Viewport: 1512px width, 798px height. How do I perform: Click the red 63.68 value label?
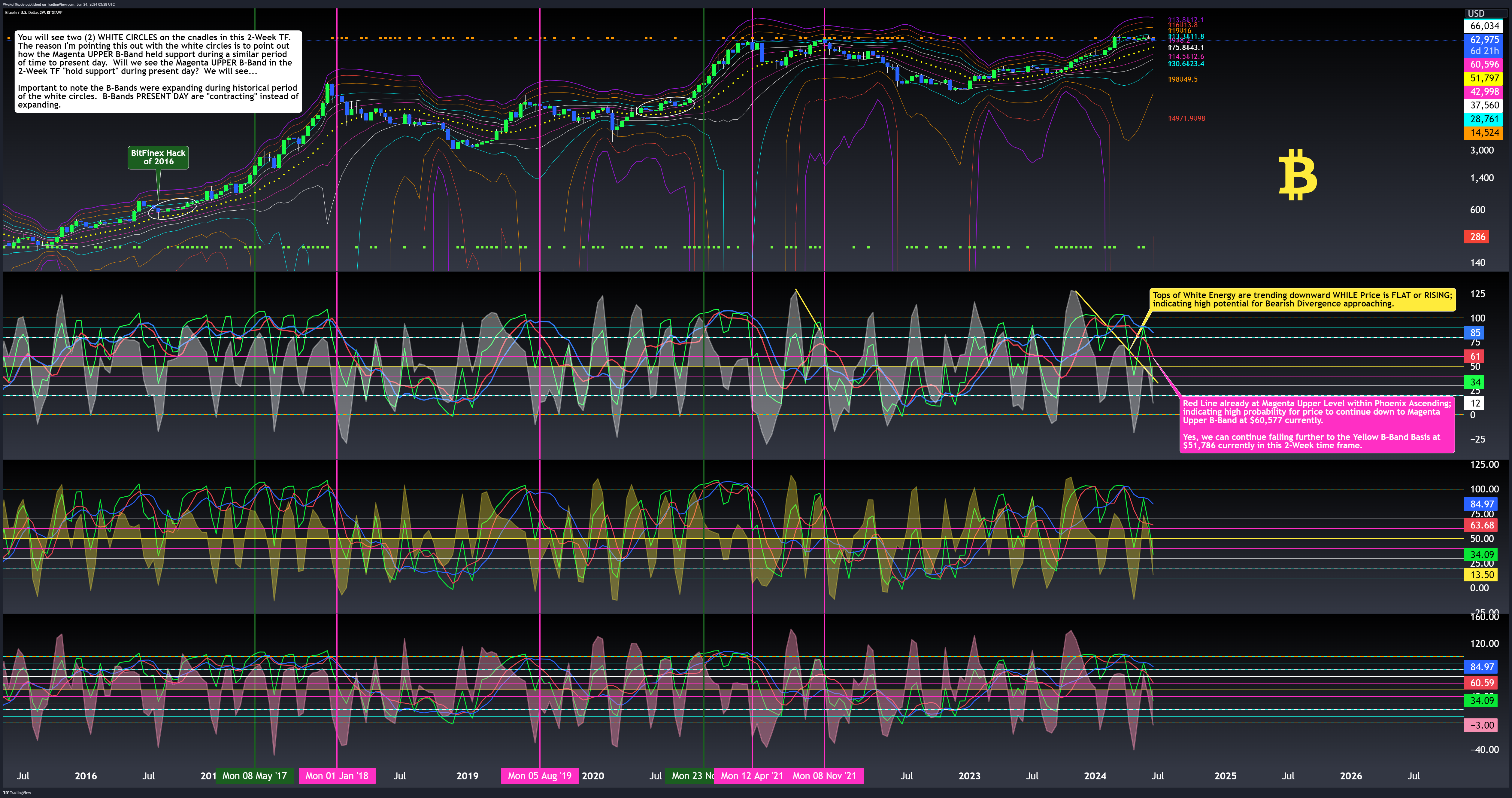pyautogui.click(x=1481, y=525)
